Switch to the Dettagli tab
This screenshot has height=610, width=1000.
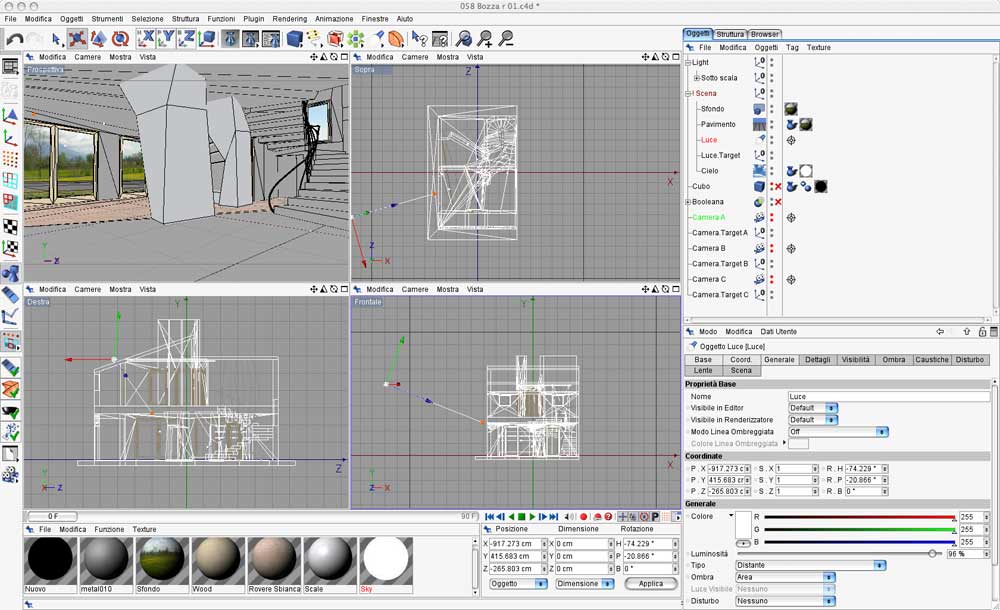817,359
